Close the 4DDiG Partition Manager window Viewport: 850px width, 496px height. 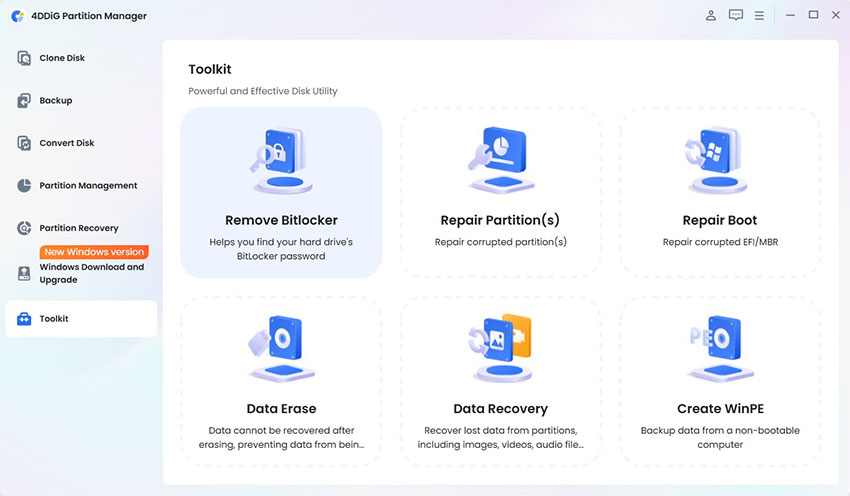point(836,15)
